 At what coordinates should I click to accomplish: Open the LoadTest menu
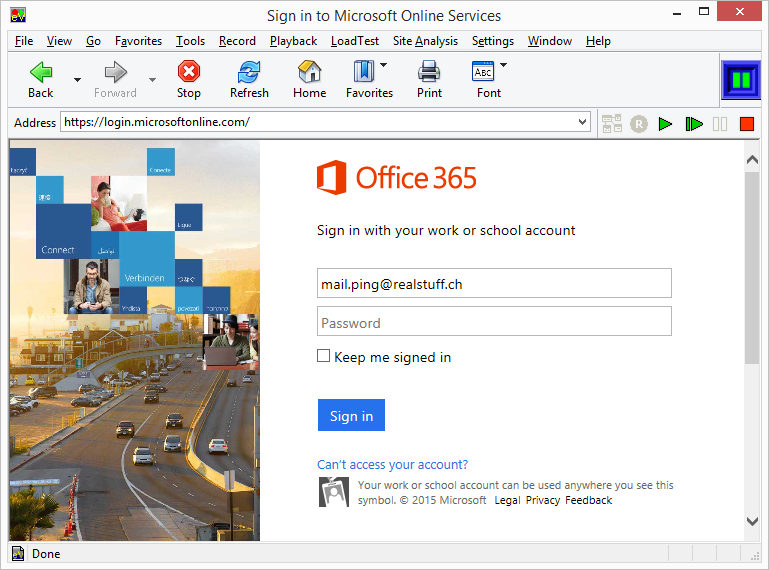[355, 41]
